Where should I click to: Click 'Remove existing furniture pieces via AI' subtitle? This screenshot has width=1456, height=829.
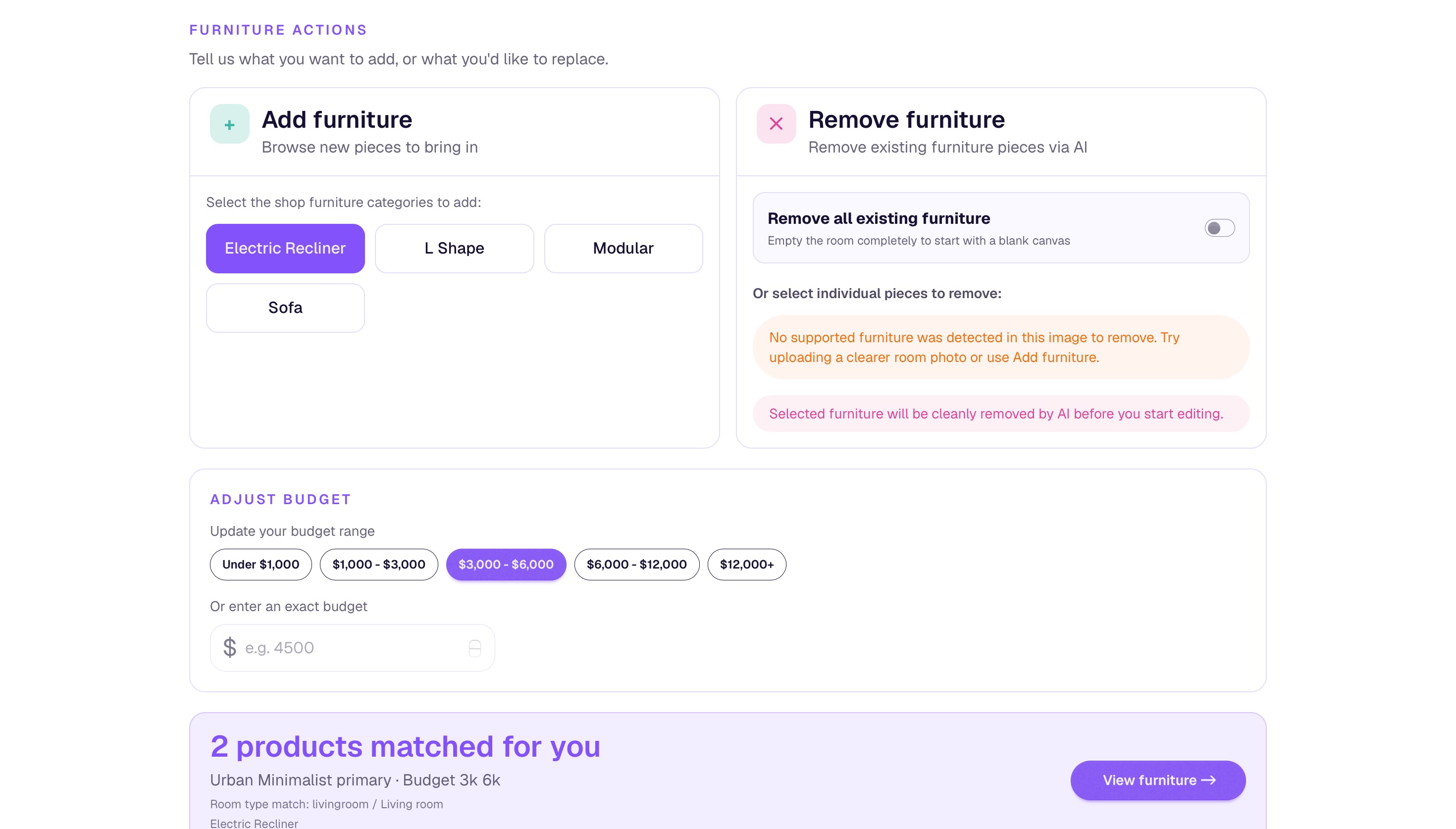[948, 147]
